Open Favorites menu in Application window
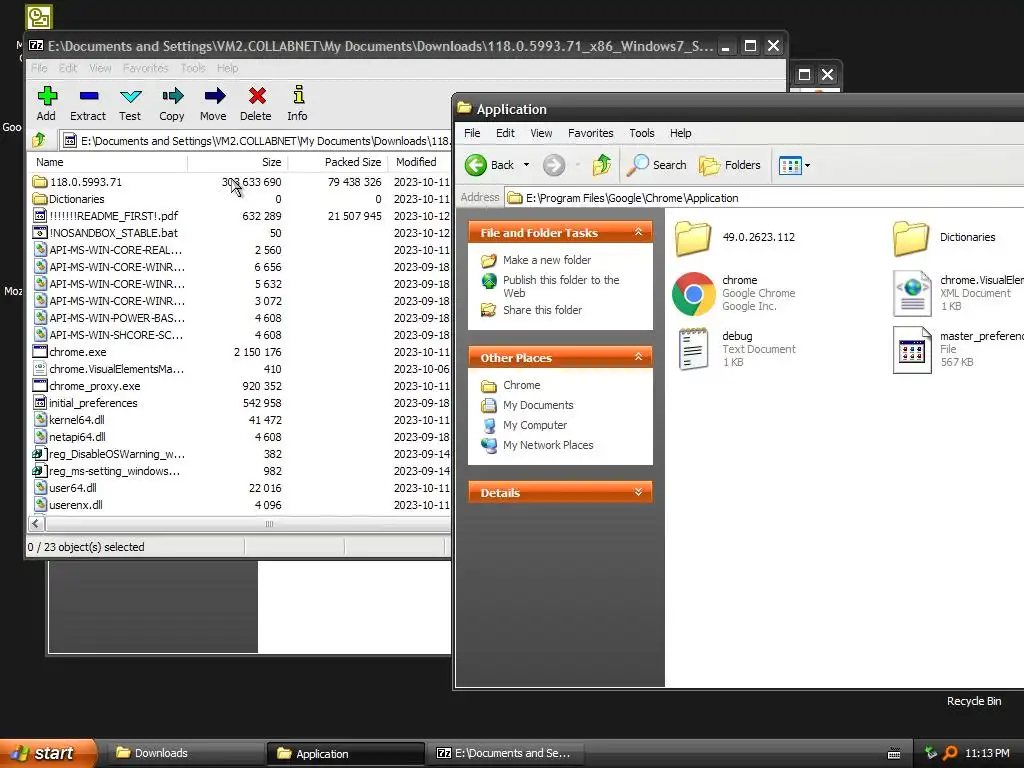The image size is (1024, 768). [x=590, y=133]
